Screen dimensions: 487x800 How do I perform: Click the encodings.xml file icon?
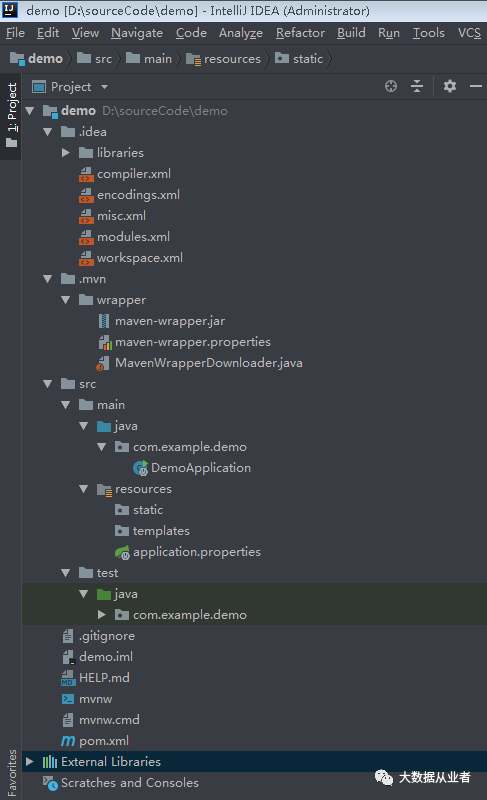tap(86, 195)
